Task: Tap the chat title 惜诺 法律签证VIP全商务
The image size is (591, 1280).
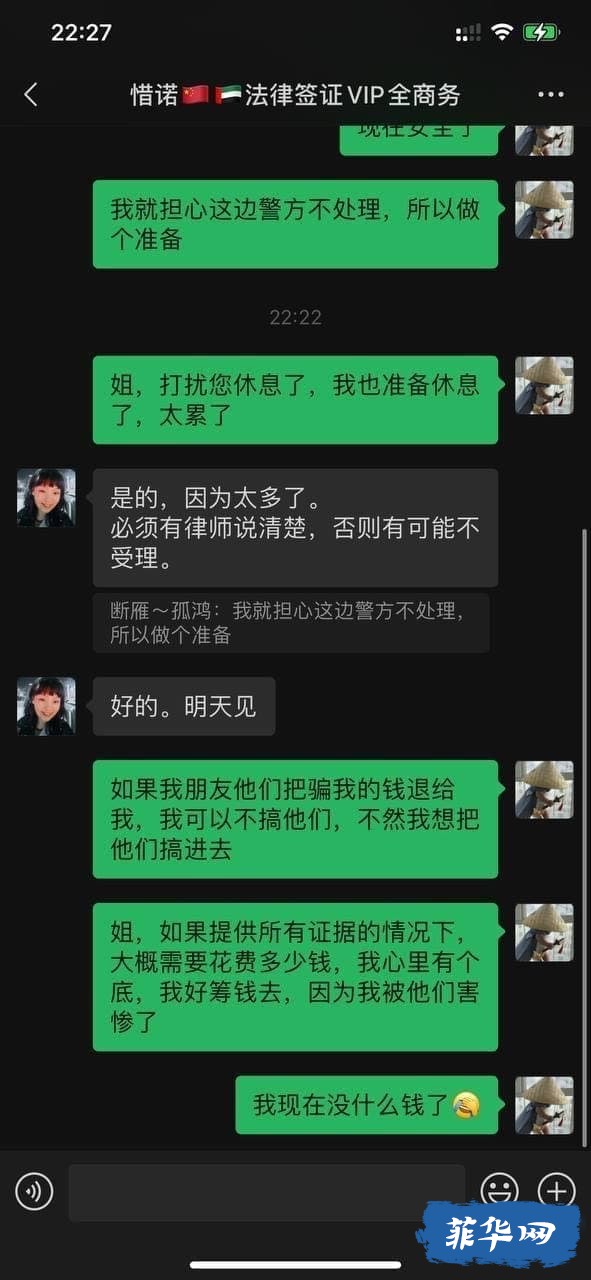Action: point(296,95)
